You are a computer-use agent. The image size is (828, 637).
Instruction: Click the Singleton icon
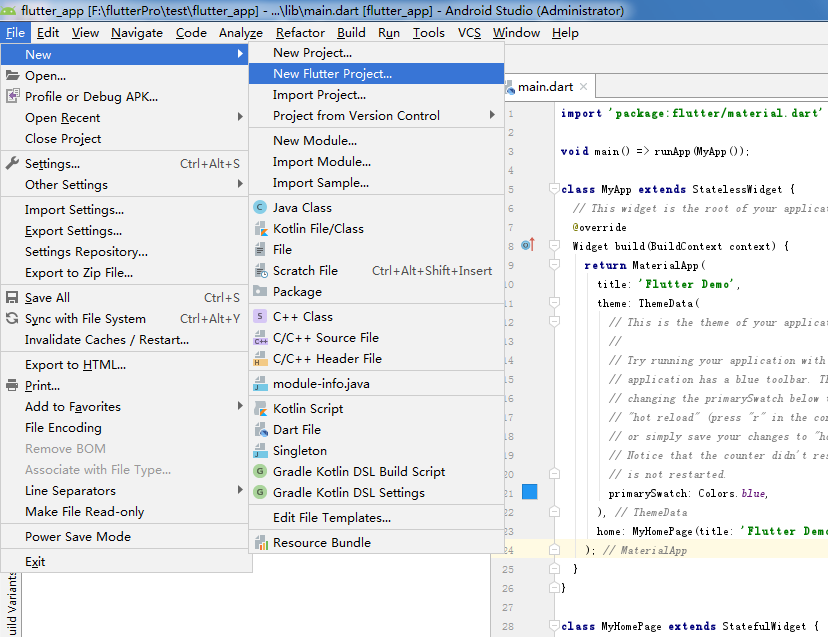tap(261, 451)
